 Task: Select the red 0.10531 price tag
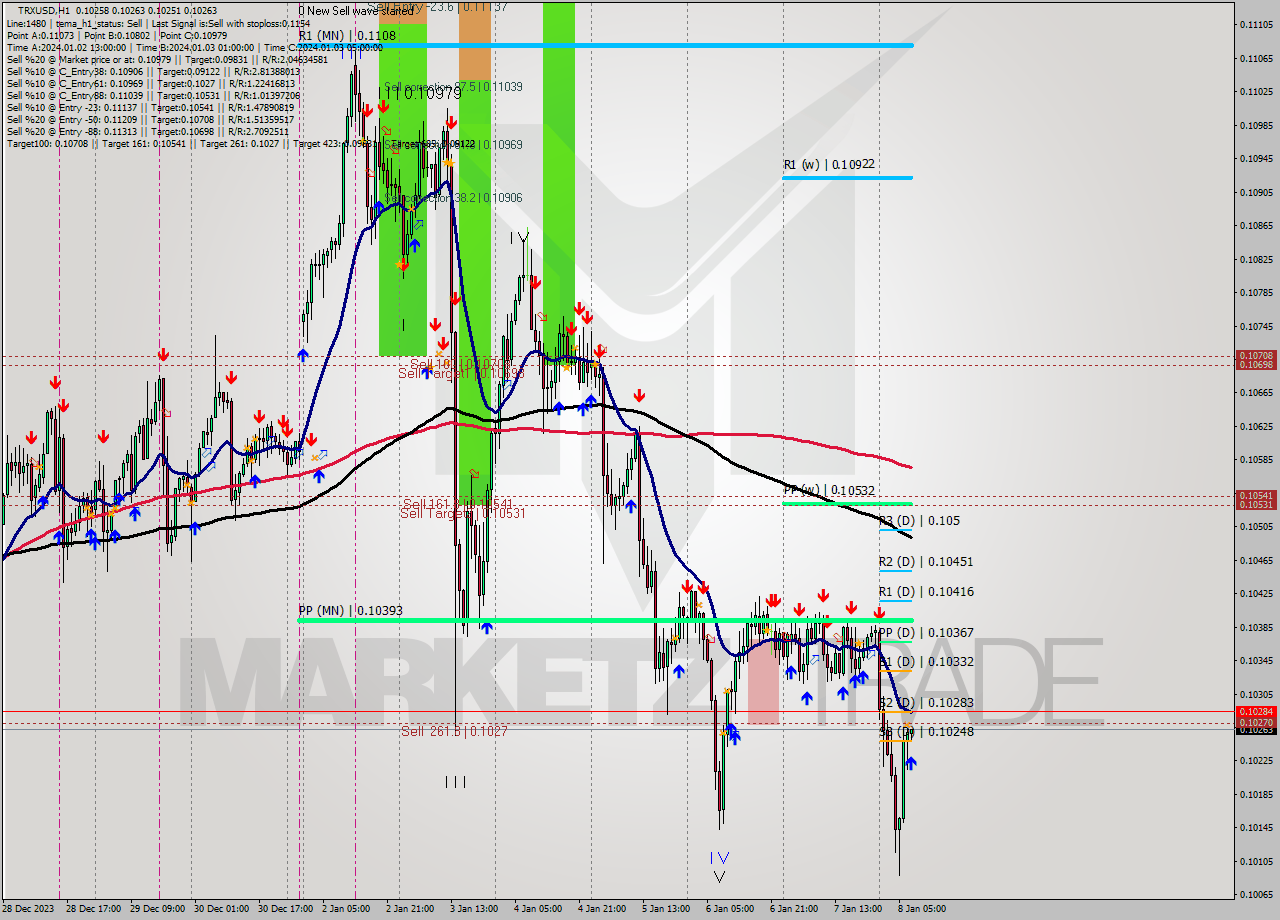[1256, 504]
